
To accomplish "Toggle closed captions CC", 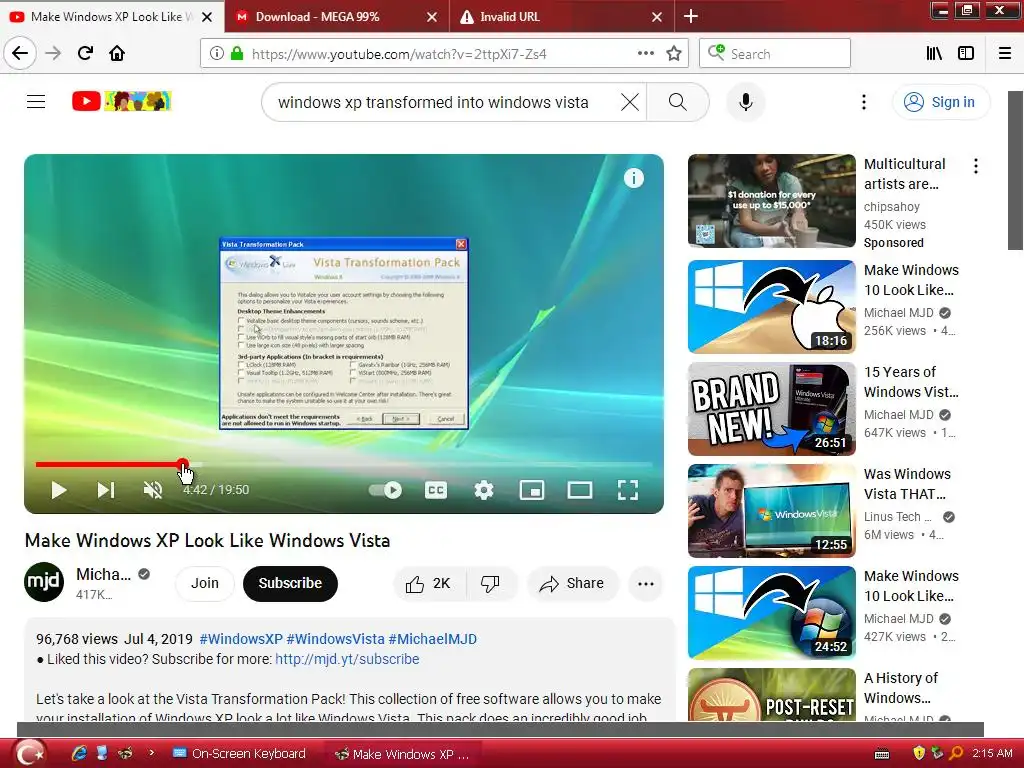I will tap(436, 490).
